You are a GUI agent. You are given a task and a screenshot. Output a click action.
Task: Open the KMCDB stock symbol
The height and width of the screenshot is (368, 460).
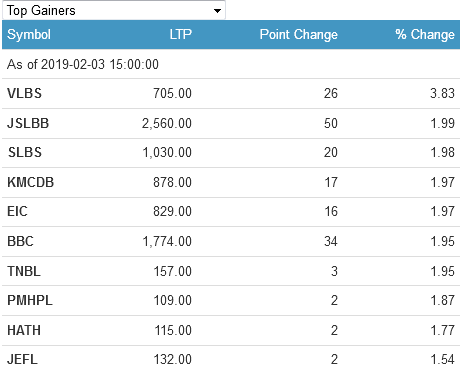[x=31, y=182]
